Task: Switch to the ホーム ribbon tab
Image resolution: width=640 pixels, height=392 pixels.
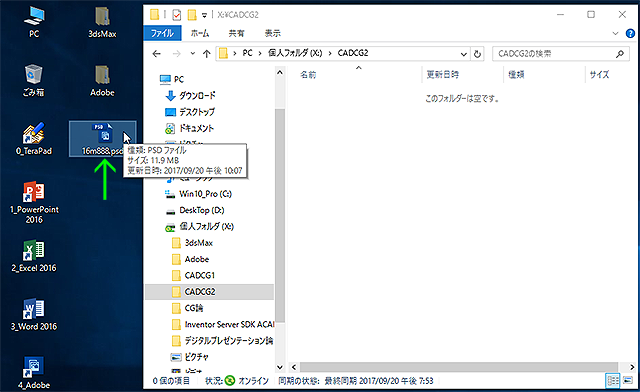Action: pos(200,33)
